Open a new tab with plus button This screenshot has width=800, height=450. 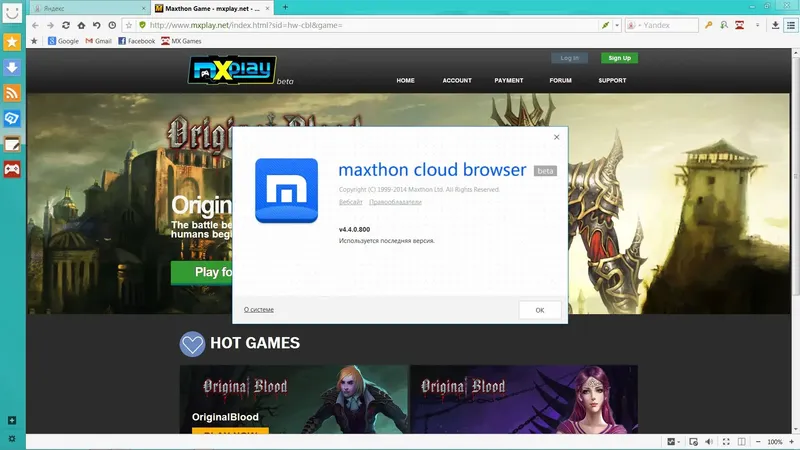[x=285, y=7]
